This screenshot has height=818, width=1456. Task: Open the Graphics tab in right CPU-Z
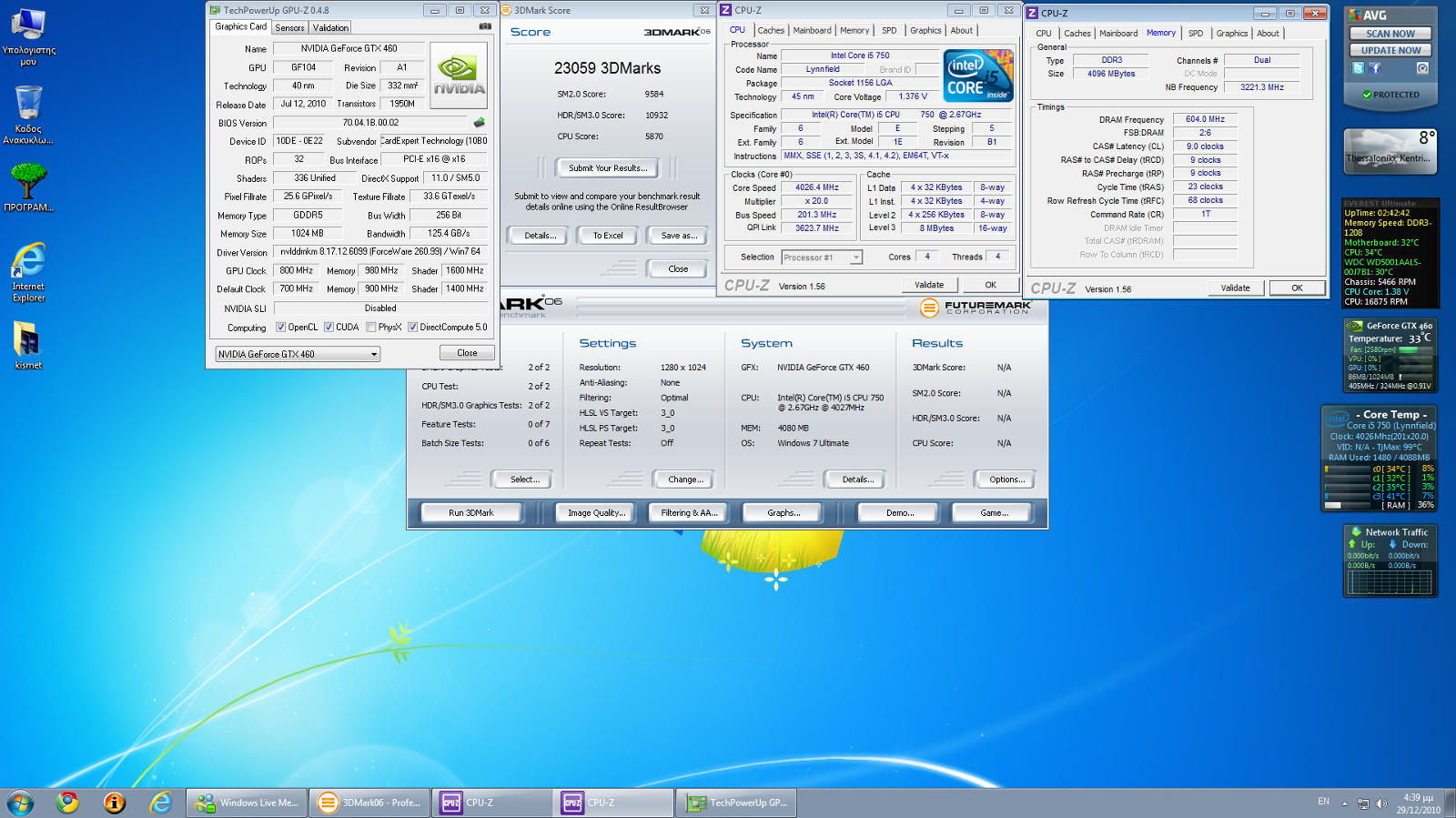coord(1232,33)
